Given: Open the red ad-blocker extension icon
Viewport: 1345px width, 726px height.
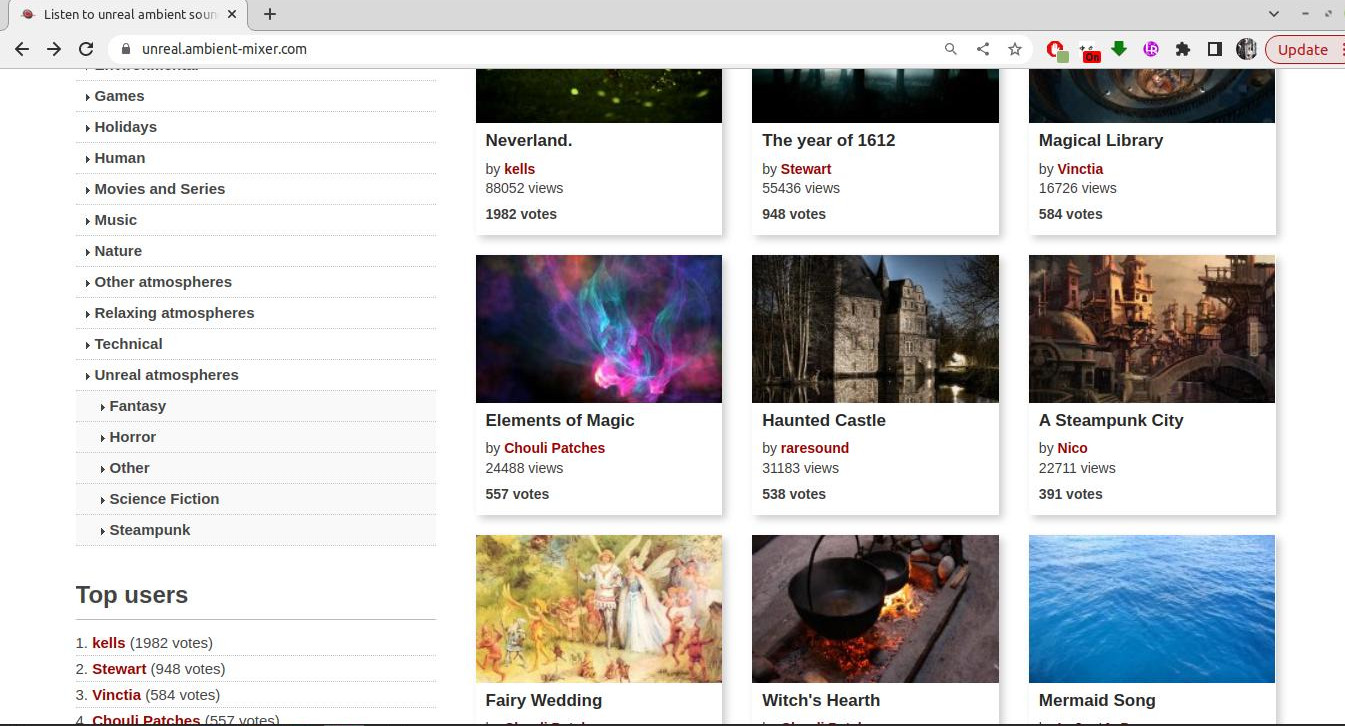Looking at the screenshot, I should pos(1056,49).
